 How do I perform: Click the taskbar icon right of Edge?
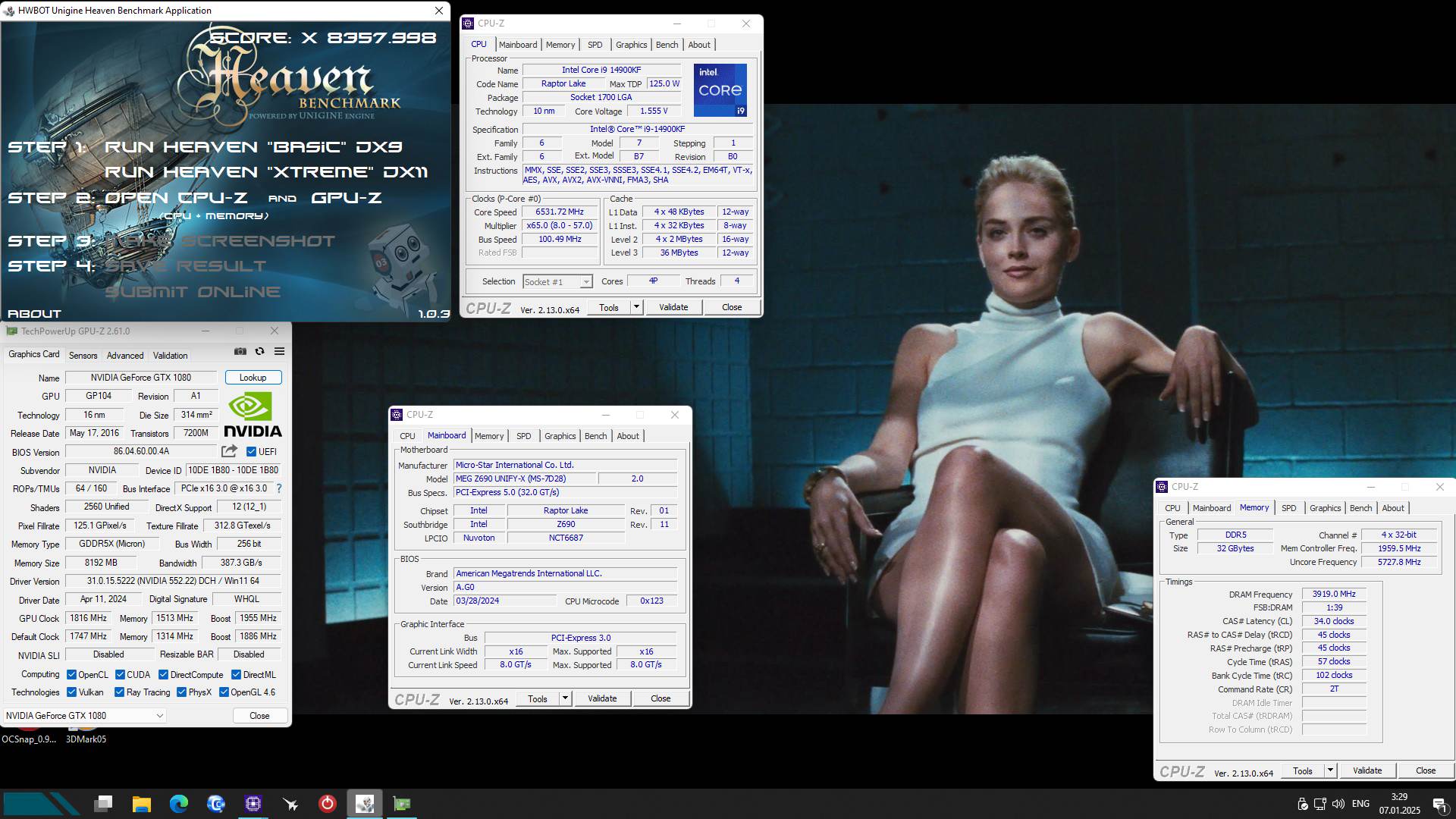(216, 803)
